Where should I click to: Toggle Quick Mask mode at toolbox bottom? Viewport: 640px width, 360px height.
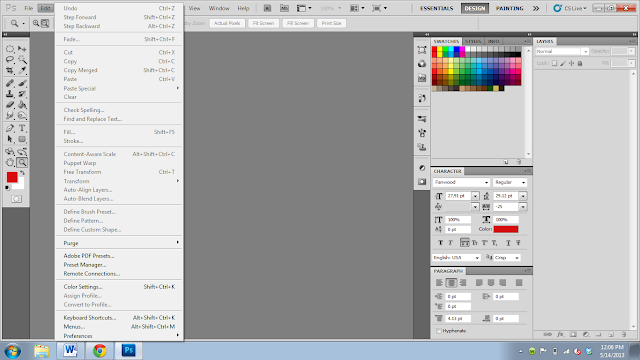(x=16, y=199)
